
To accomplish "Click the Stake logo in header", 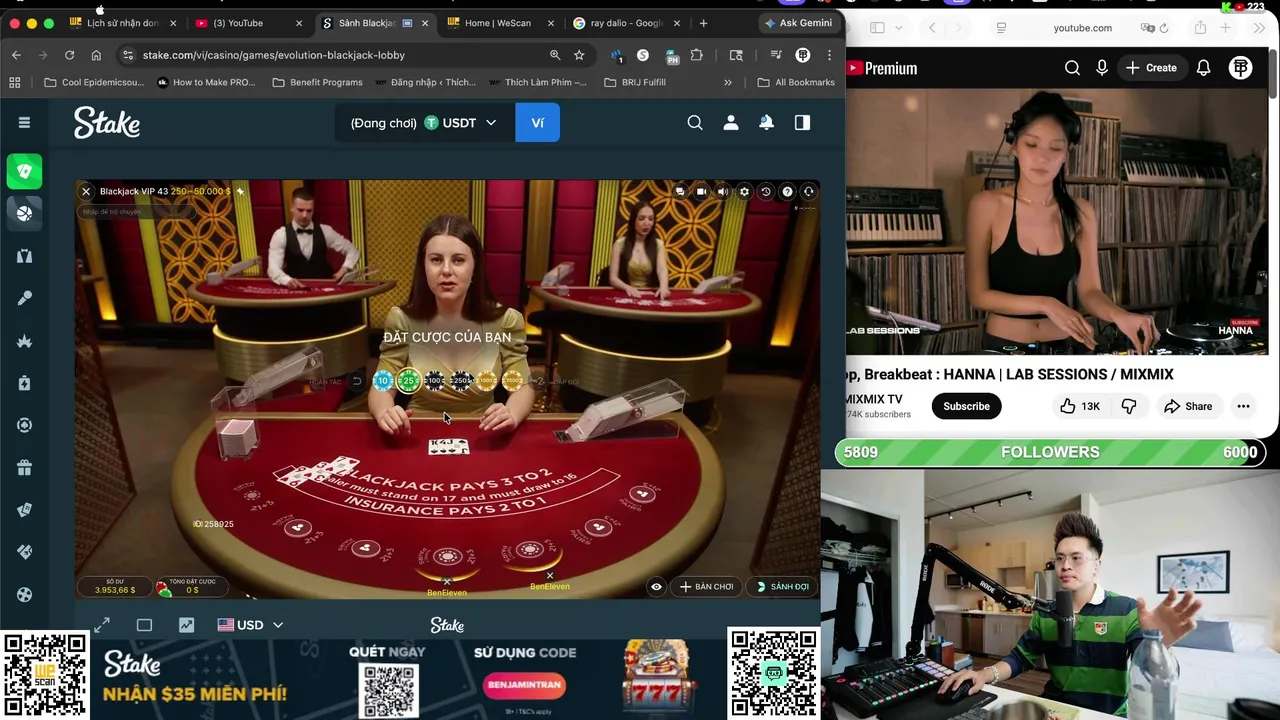I will tap(107, 122).
